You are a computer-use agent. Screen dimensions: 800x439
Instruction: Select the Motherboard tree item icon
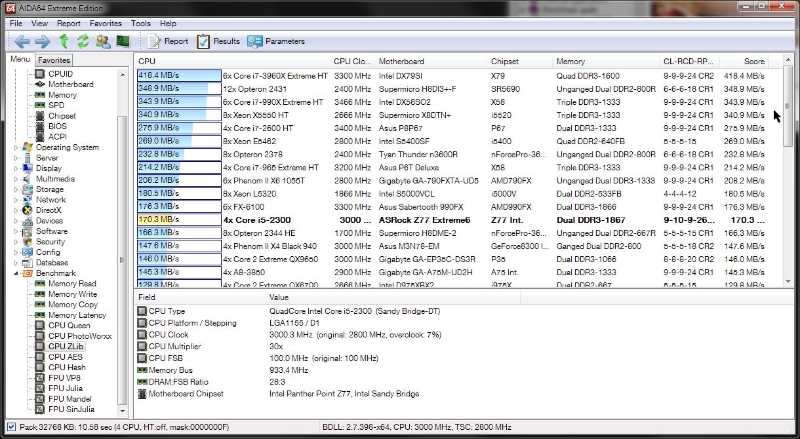click(x=40, y=84)
